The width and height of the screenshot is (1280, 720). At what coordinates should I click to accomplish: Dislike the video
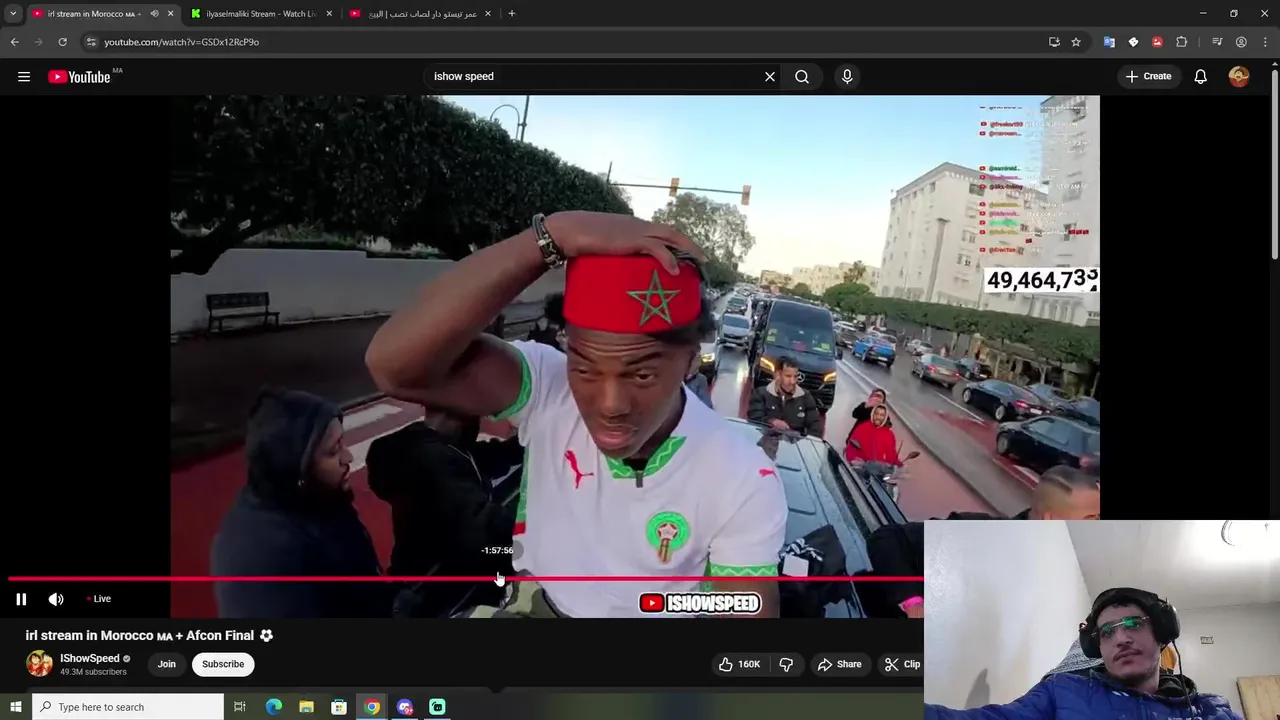[786, 664]
